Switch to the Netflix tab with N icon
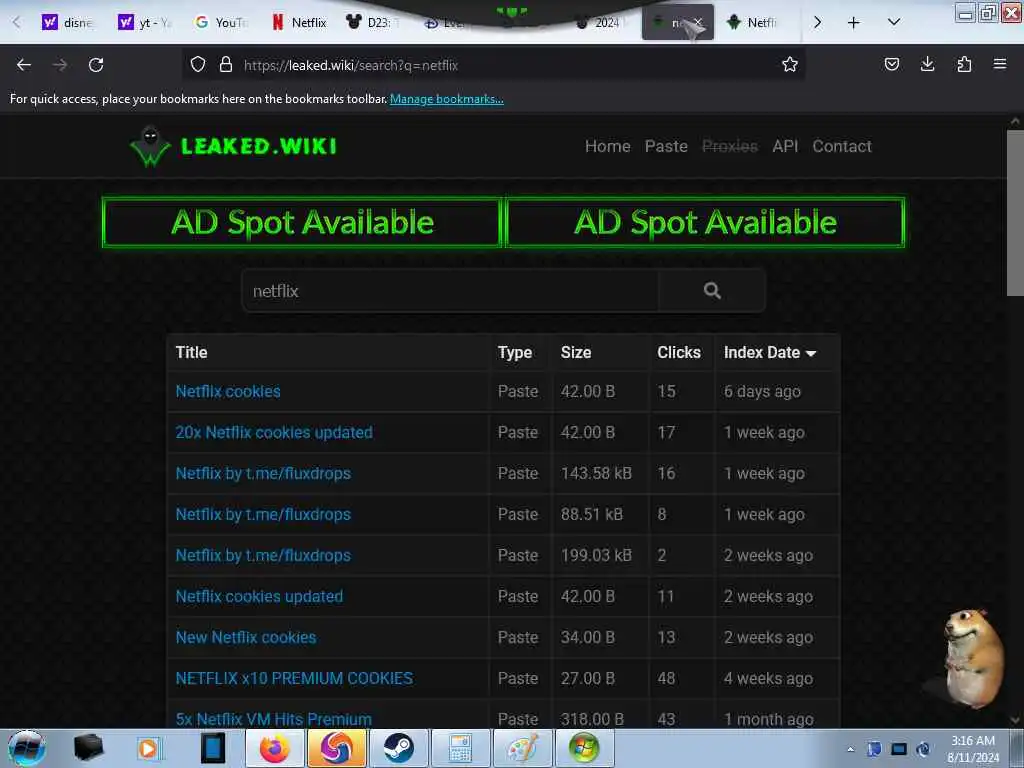Image resolution: width=1024 pixels, height=768 pixels. point(299,23)
